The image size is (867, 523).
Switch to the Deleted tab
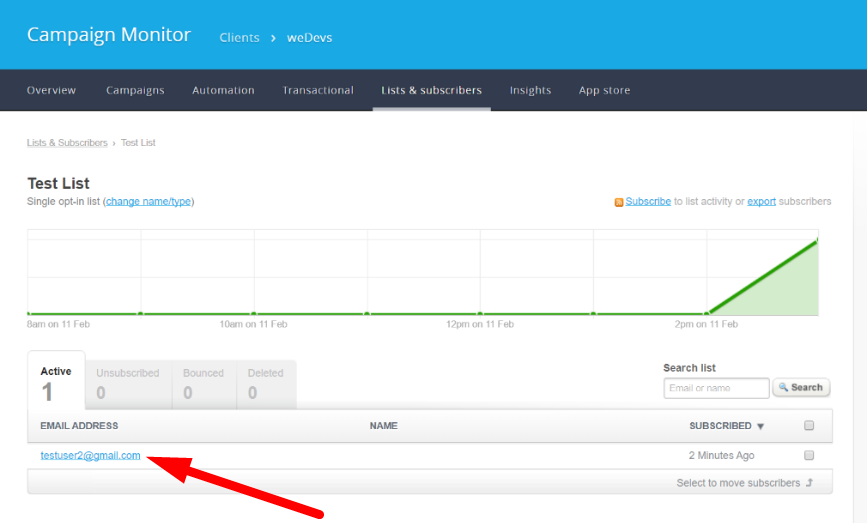tap(266, 385)
